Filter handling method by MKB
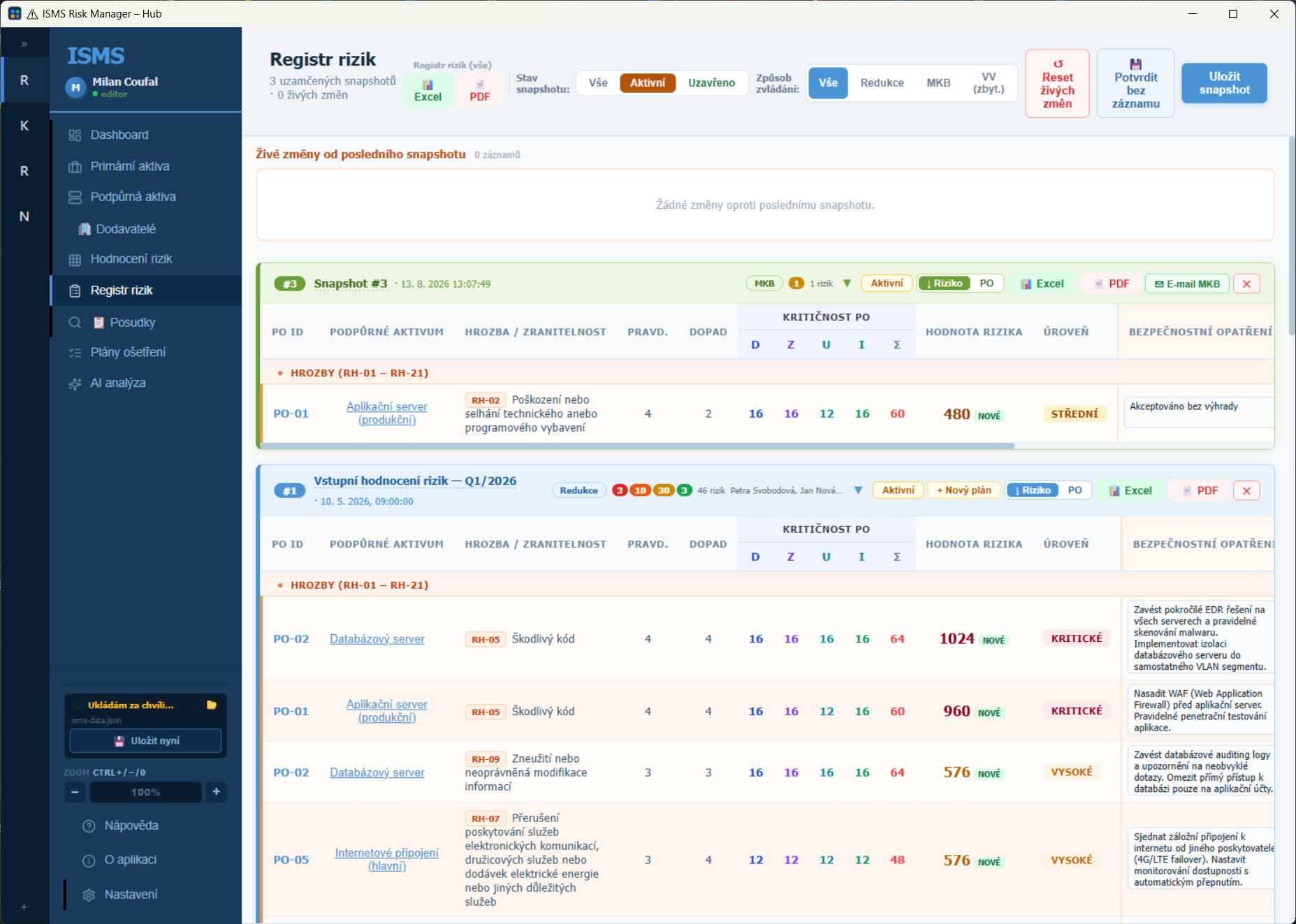 click(938, 83)
